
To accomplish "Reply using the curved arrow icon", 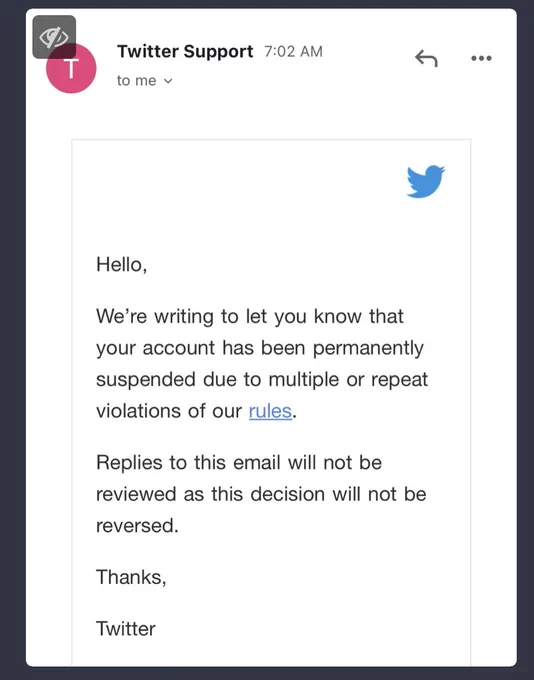I will pyautogui.click(x=426, y=58).
